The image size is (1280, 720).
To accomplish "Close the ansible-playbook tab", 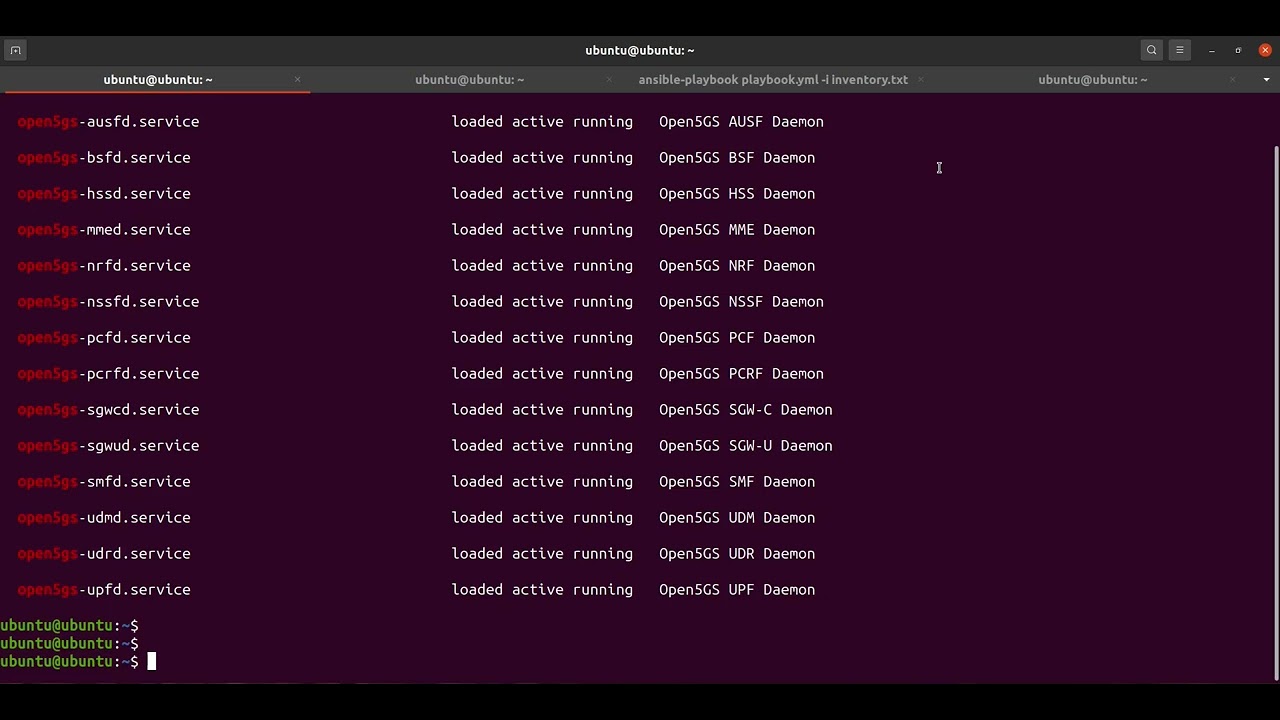I will pyautogui.click(x=920, y=79).
